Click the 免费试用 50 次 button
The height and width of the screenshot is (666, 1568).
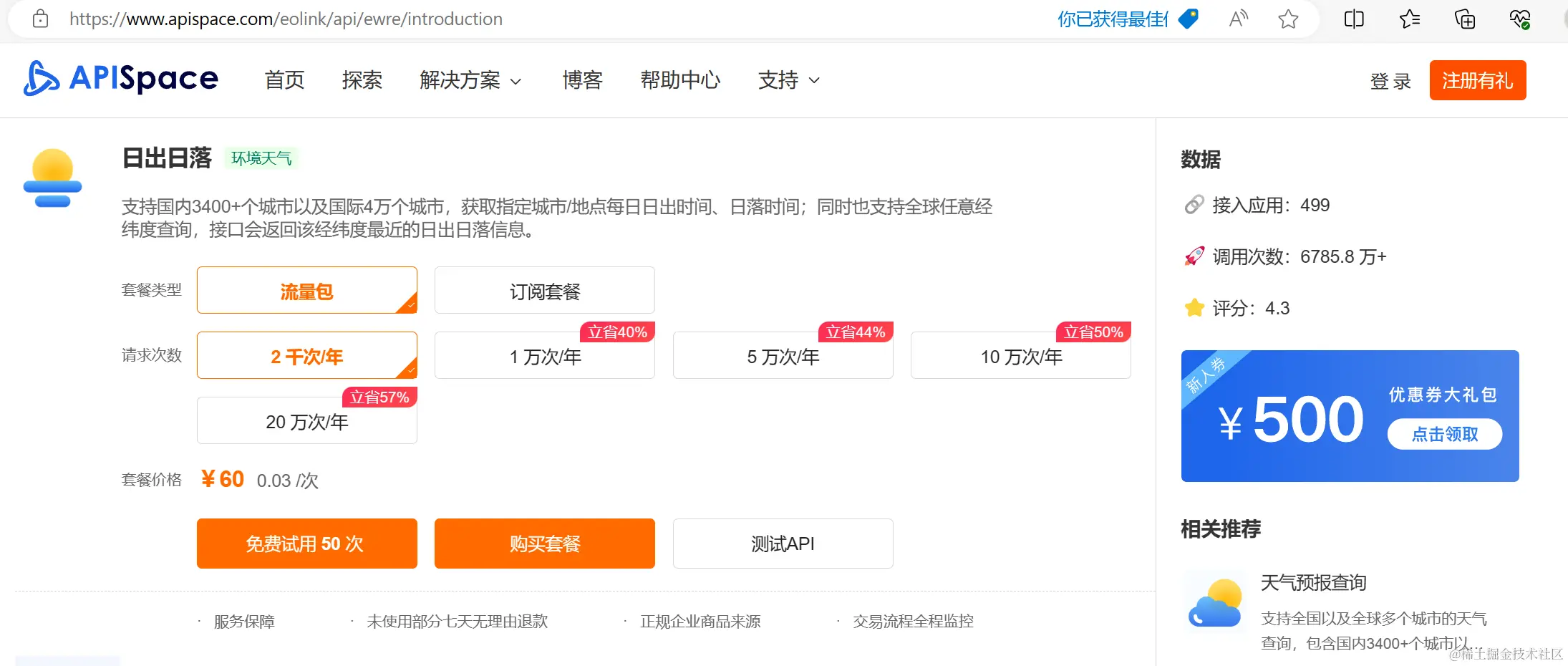point(307,544)
